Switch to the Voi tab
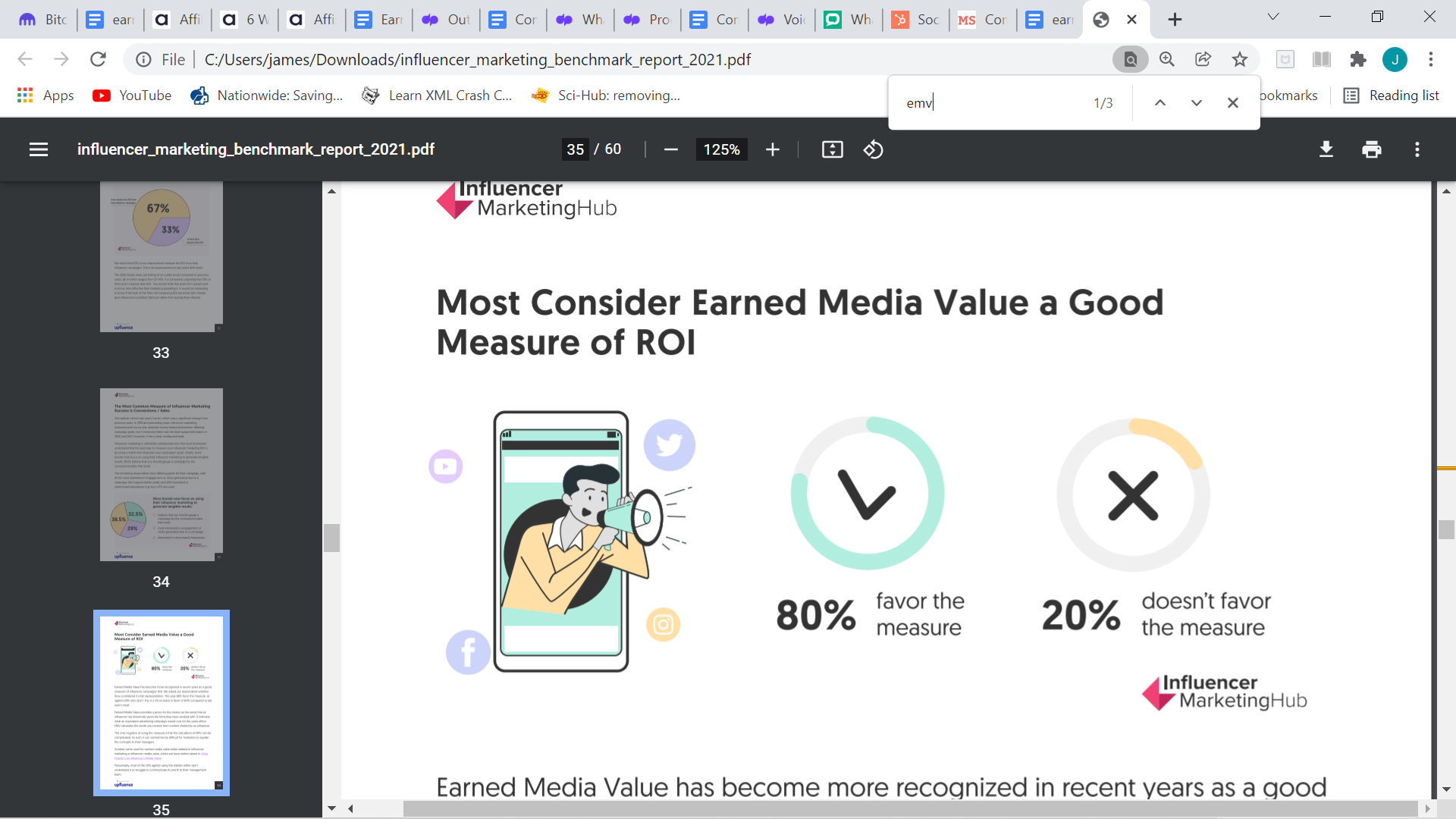The height and width of the screenshot is (819, 1456). click(782, 20)
